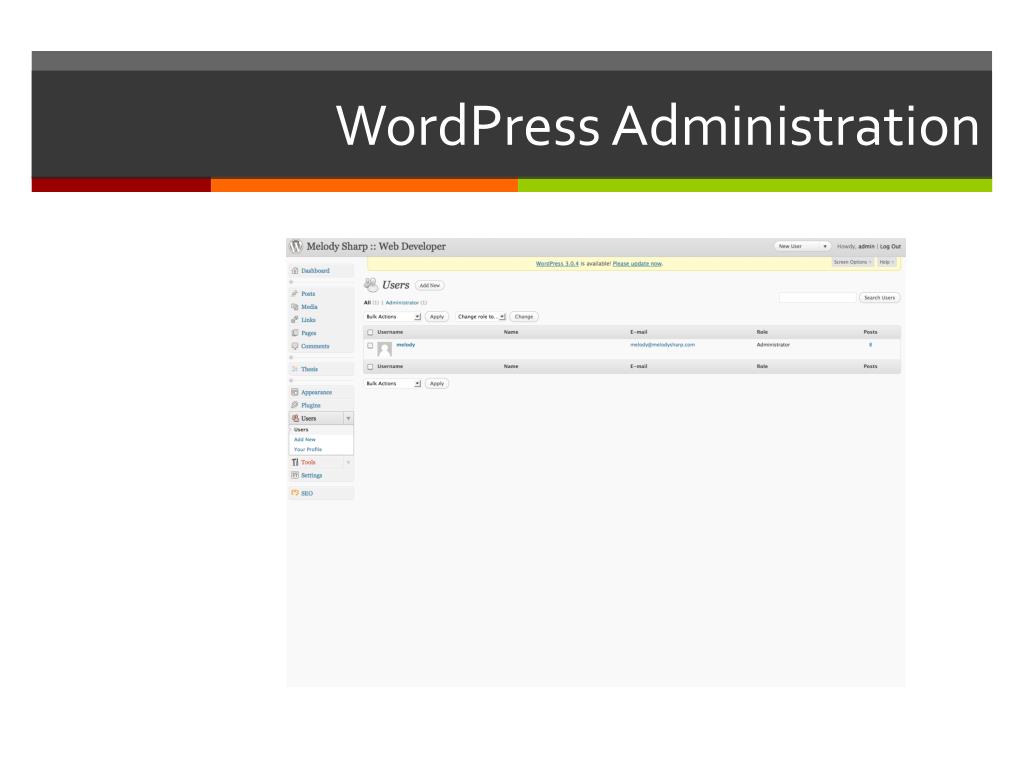Open the New User dropdown in the header
This screenshot has height=768, width=1024.
click(803, 246)
